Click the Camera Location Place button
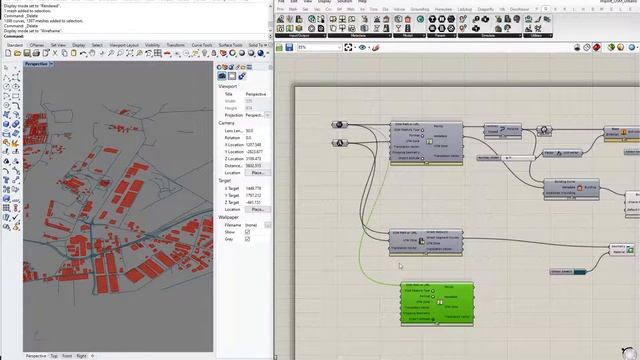Screen dimensions: 640x360 pyautogui.click(x=258, y=173)
